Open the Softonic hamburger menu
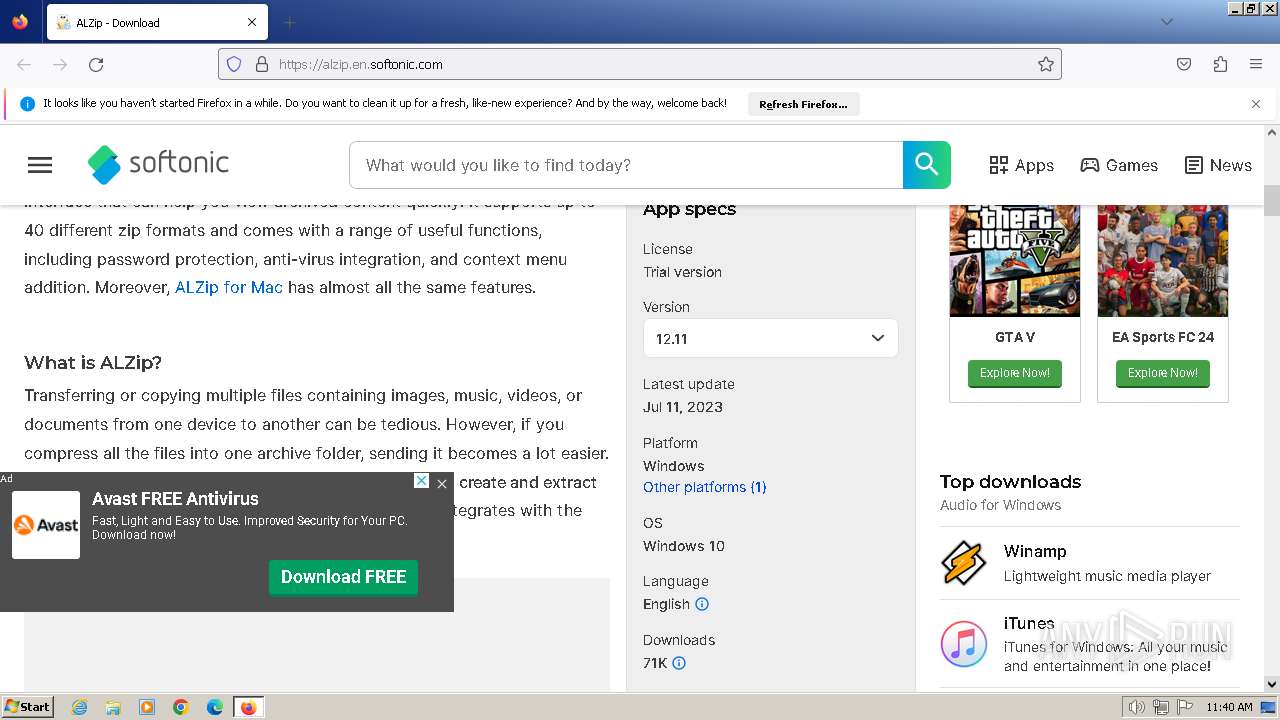Viewport: 1280px width, 720px height. (40, 165)
